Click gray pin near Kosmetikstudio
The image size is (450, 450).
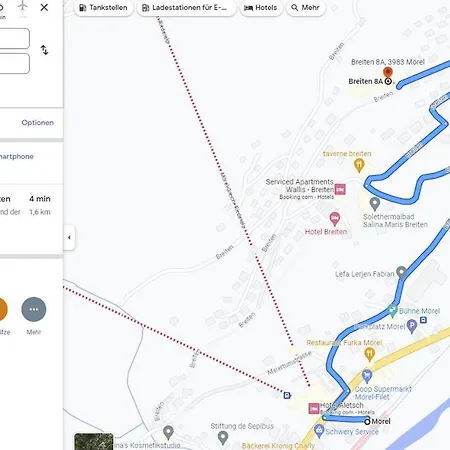coord(168,432)
